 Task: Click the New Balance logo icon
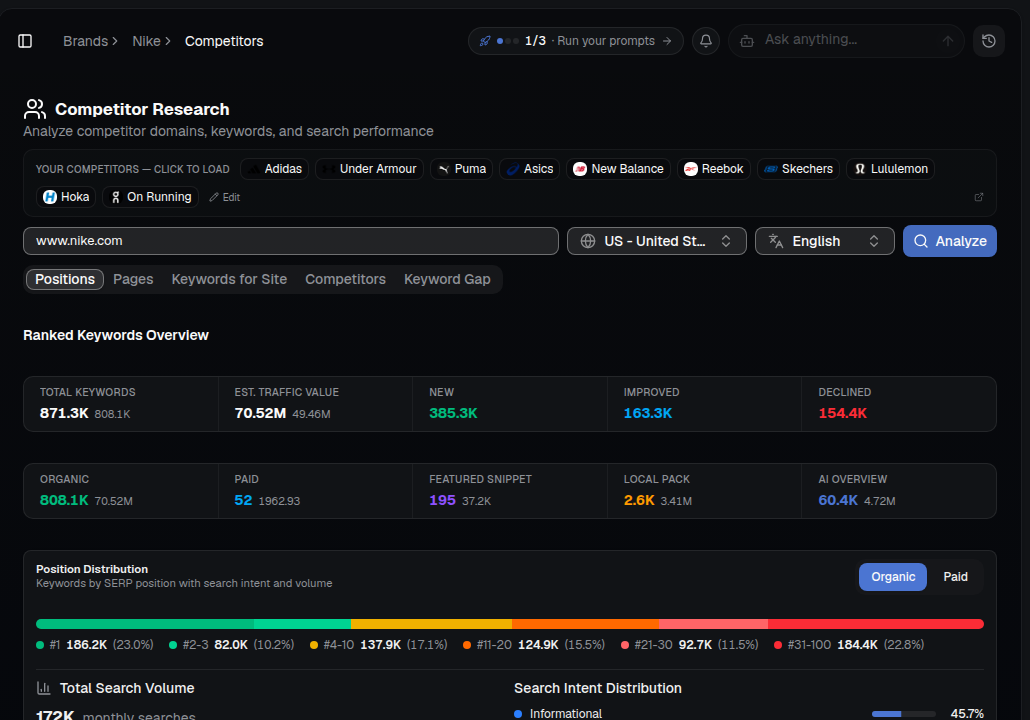(580, 169)
